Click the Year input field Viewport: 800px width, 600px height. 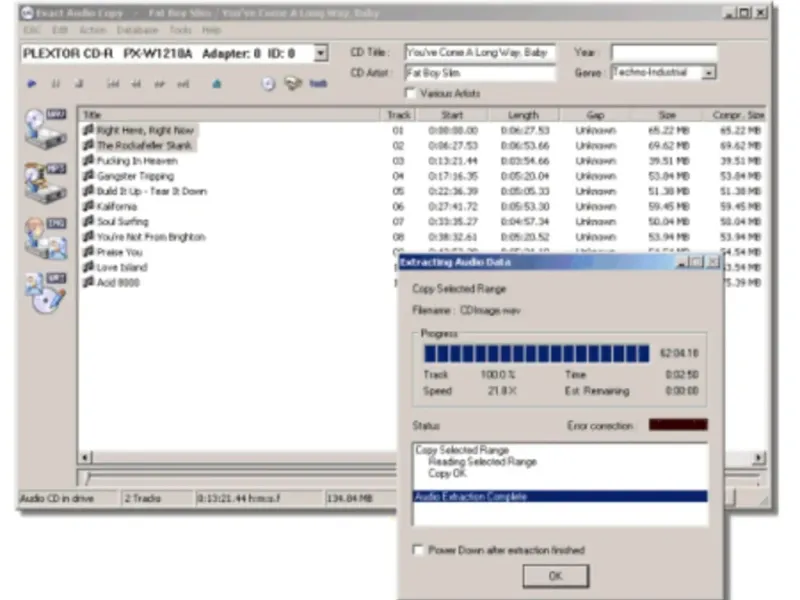click(x=664, y=53)
